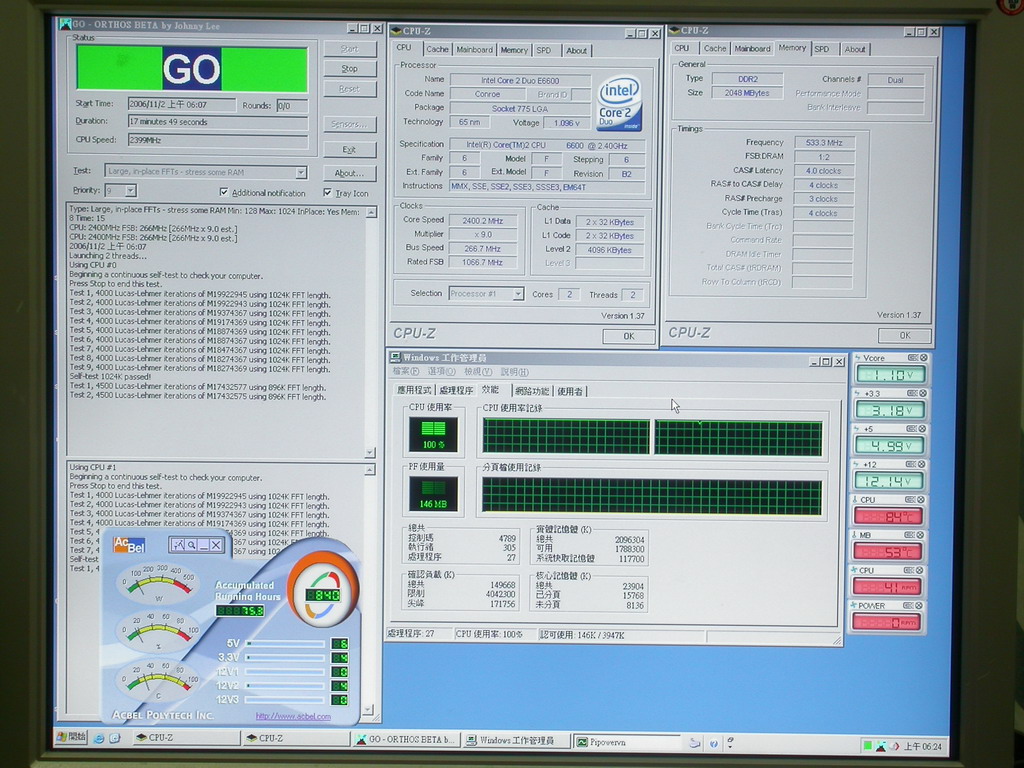The width and height of the screenshot is (1024, 768).
Task: Click upper log scrollbar up arrow in ORTHOS
Action: pos(371,213)
